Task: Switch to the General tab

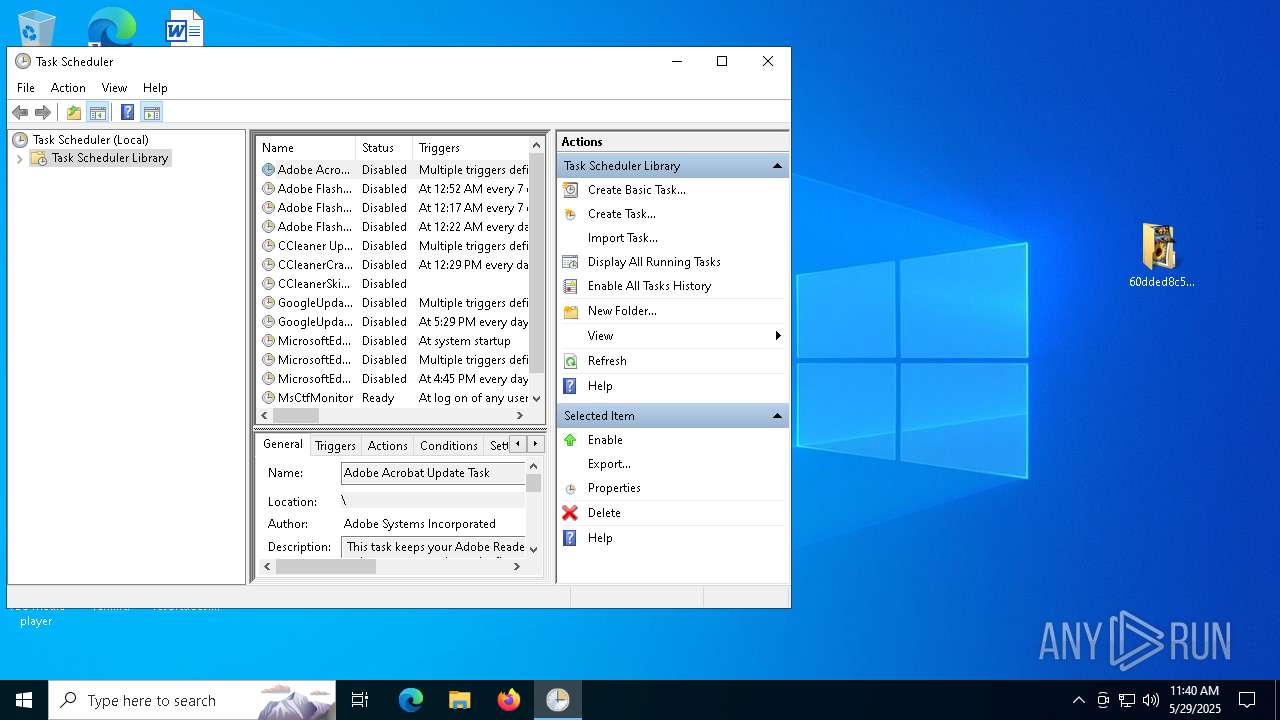Action: [283, 444]
